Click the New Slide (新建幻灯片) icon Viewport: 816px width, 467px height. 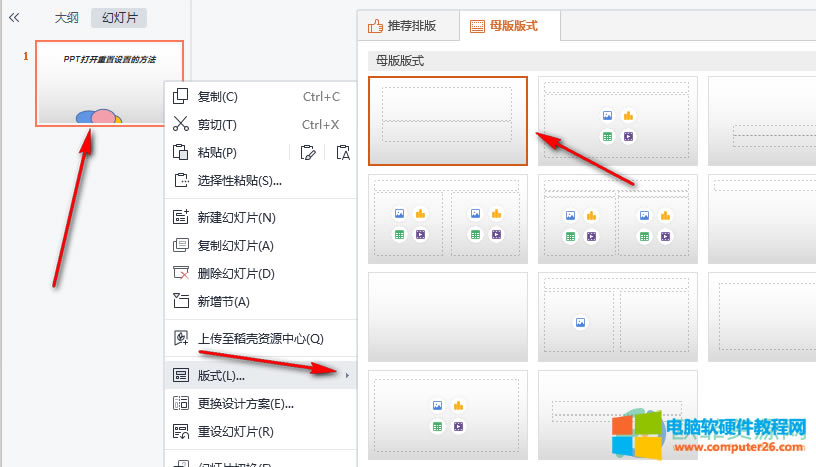(181, 217)
